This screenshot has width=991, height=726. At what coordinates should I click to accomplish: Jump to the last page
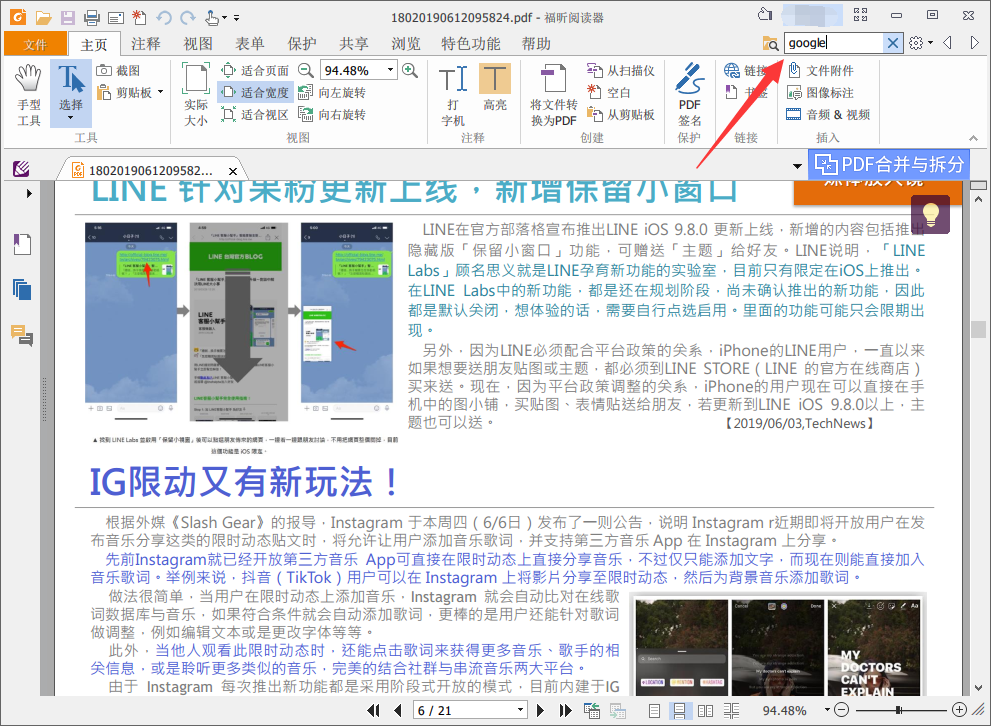[x=565, y=710]
